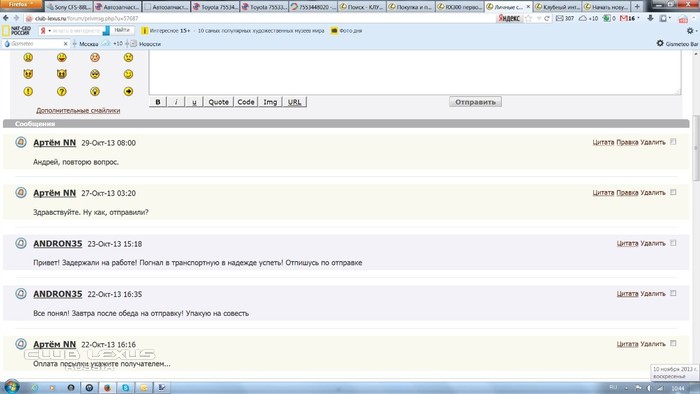The height and width of the screenshot is (394, 700).
Task: Click the Skype icon in the taskbar
Action: [x=125, y=387]
